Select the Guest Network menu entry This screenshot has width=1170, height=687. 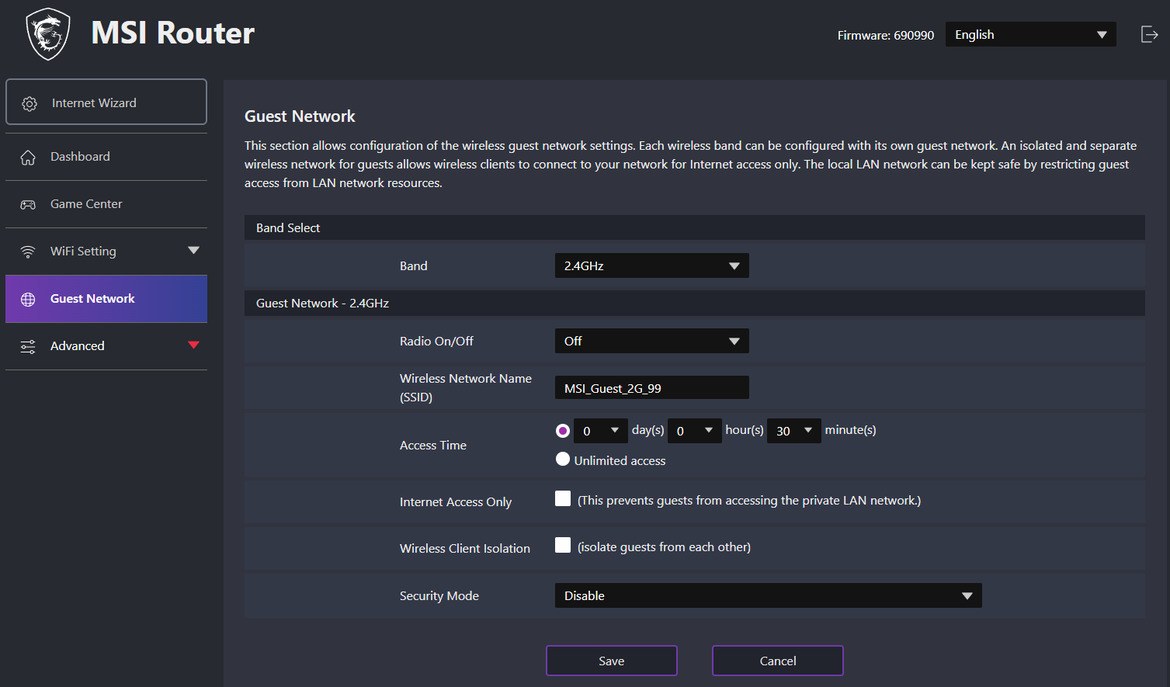tap(106, 298)
